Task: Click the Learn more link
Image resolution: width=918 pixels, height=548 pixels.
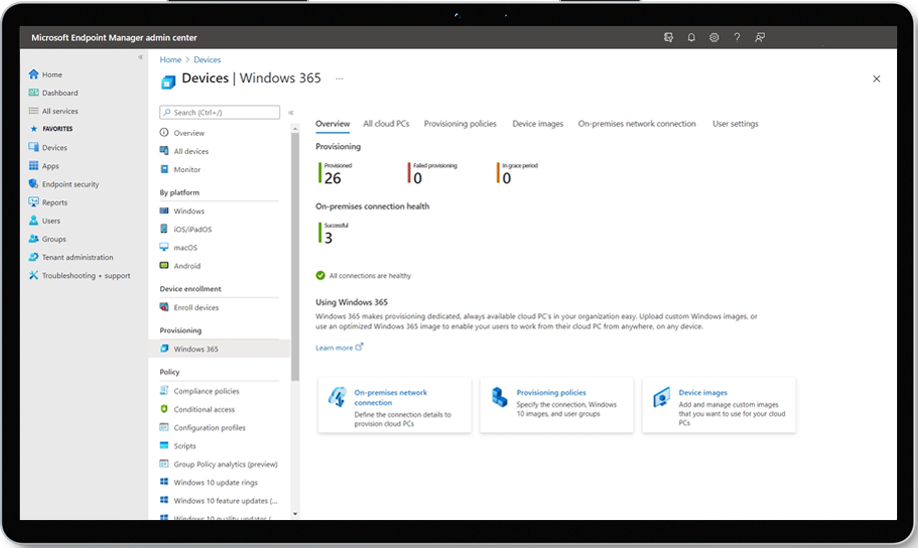Action: tap(338, 348)
